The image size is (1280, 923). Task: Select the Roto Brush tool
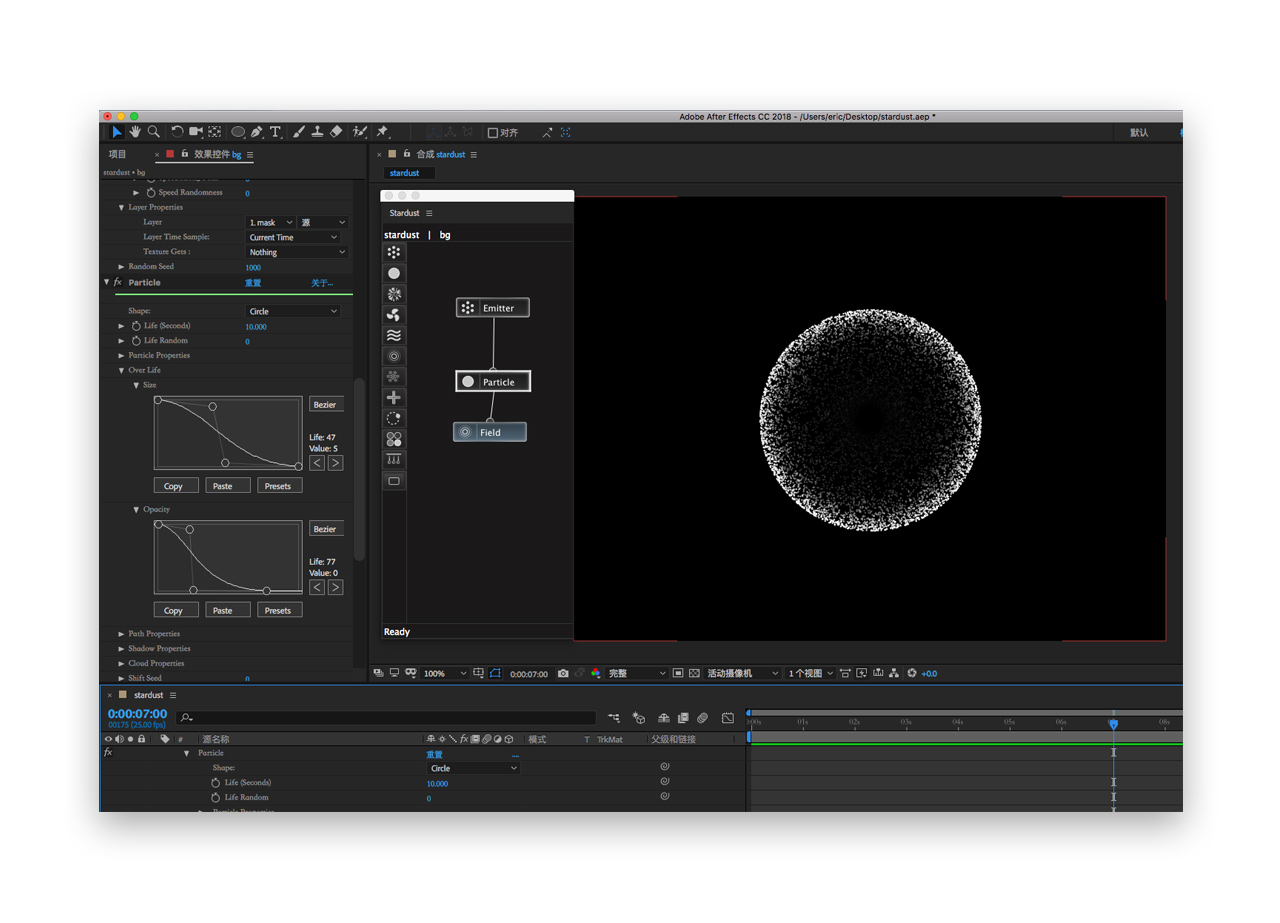click(x=359, y=132)
